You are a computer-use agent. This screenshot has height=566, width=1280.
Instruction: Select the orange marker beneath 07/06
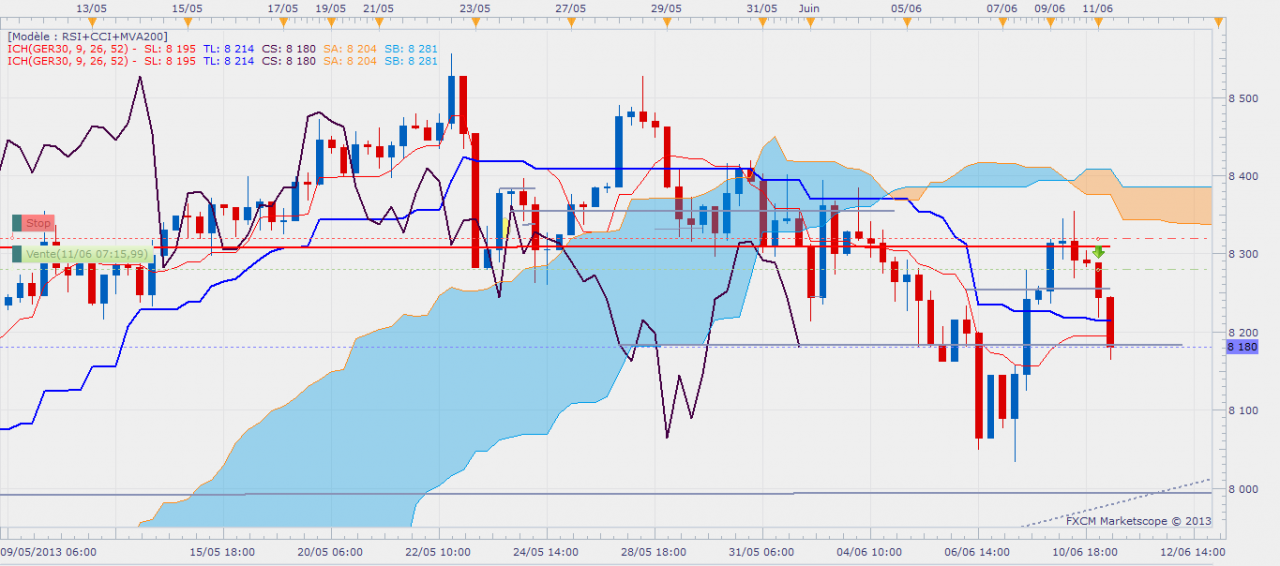[1002, 21]
